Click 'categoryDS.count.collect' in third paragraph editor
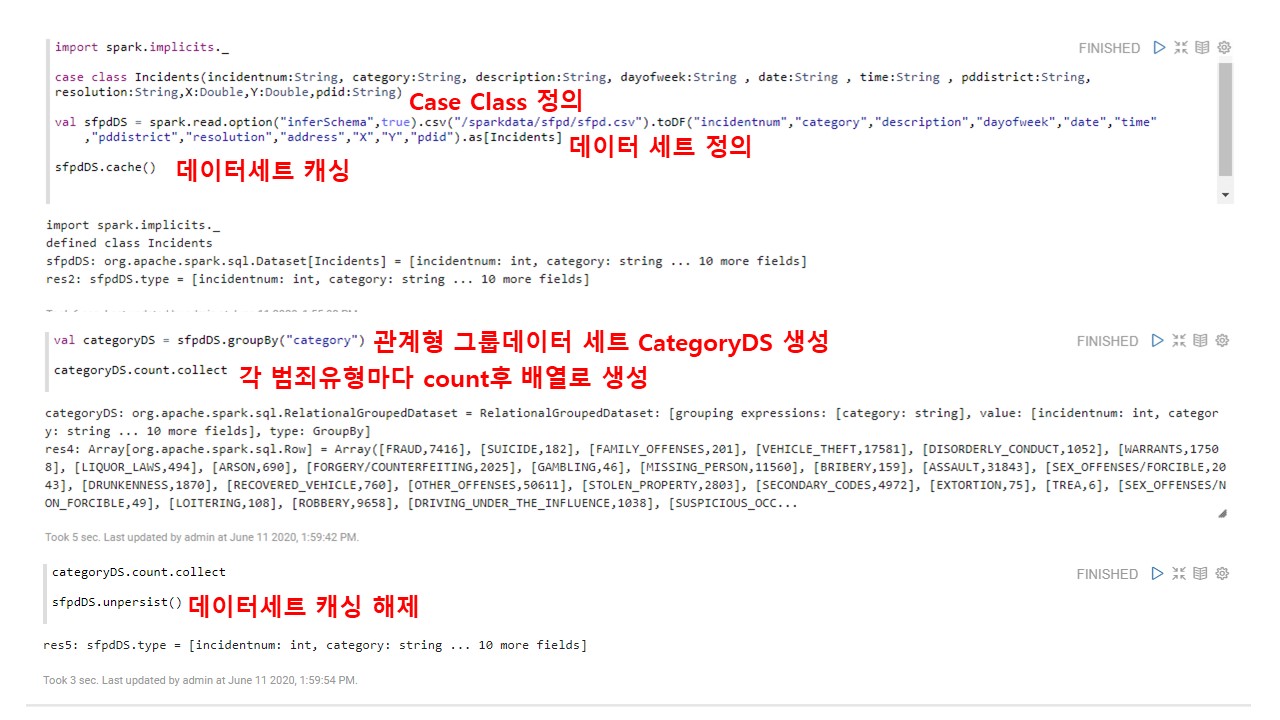 tap(139, 572)
